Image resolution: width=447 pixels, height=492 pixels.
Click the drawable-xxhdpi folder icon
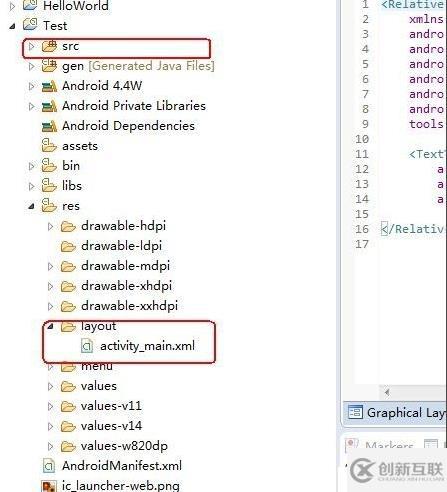[68, 307]
